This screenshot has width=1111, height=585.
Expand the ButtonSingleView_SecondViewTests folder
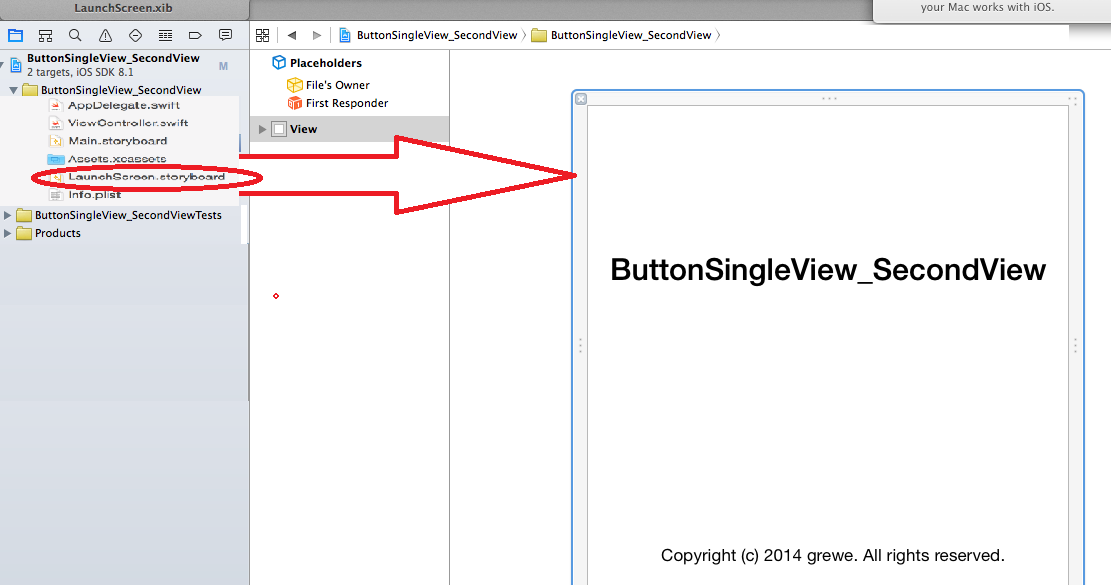[9, 215]
